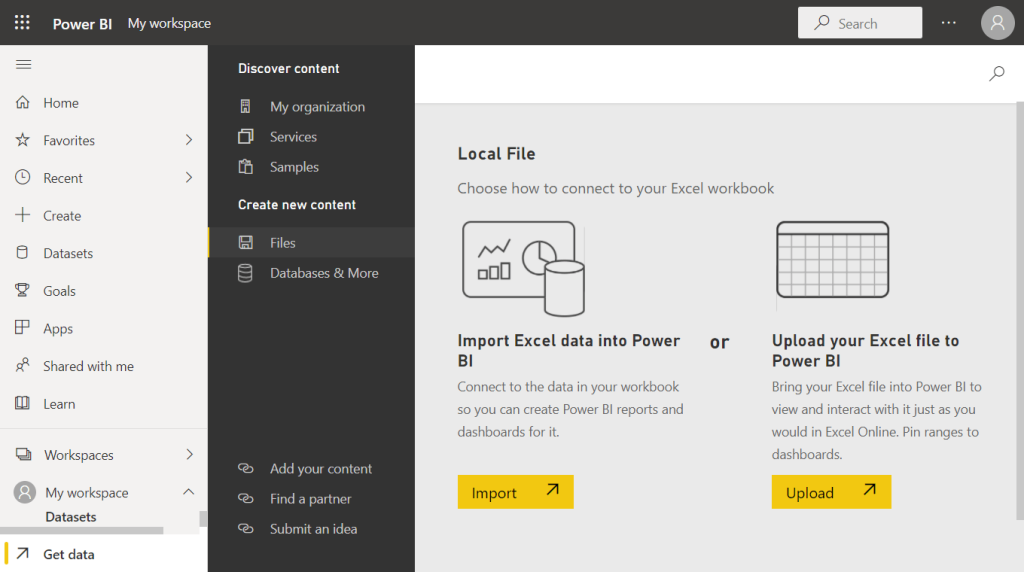Collapse the My workspace section chevron
The image size is (1024, 572).
[x=189, y=492]
